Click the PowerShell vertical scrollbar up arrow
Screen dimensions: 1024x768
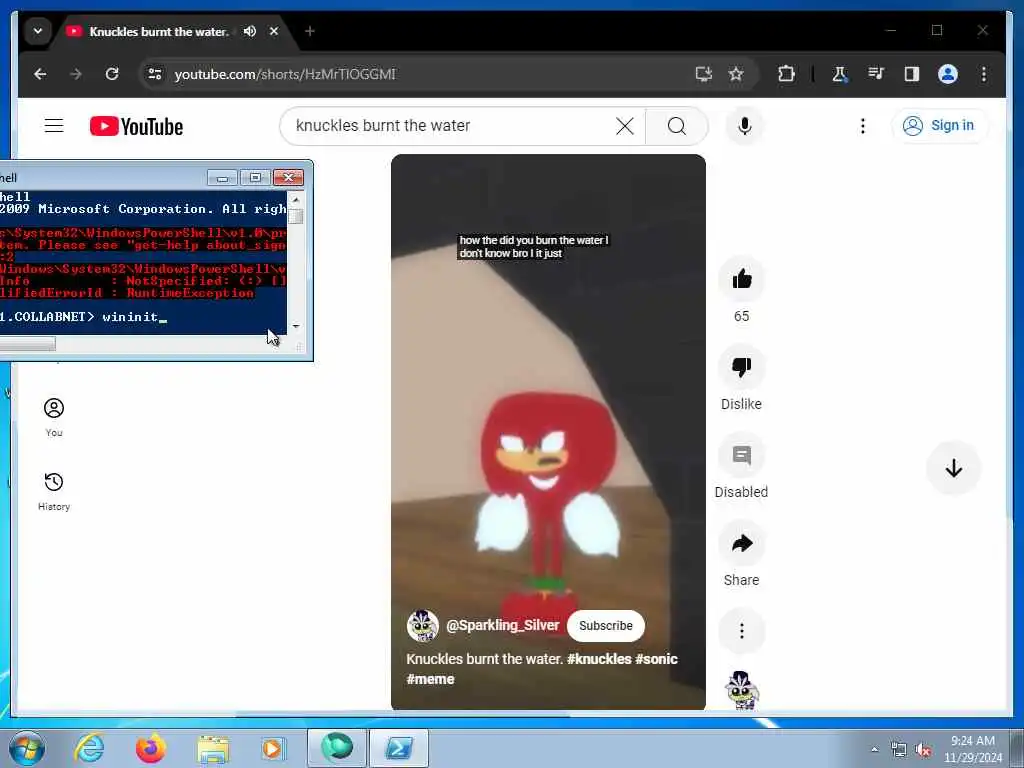pos(296,199)
